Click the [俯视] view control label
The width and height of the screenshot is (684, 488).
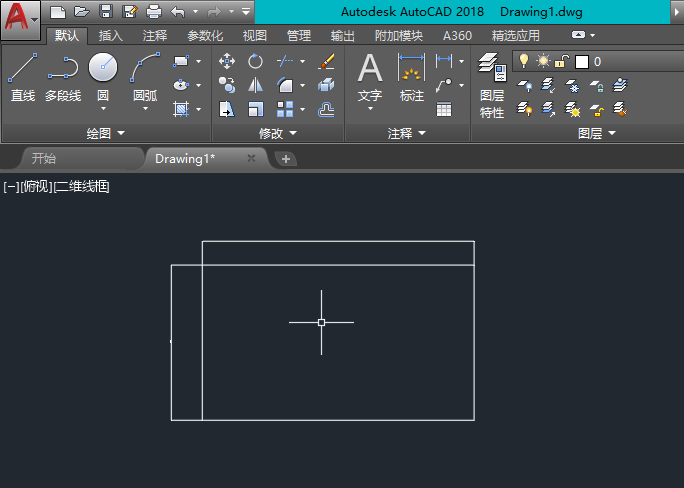tap(37, 187)
